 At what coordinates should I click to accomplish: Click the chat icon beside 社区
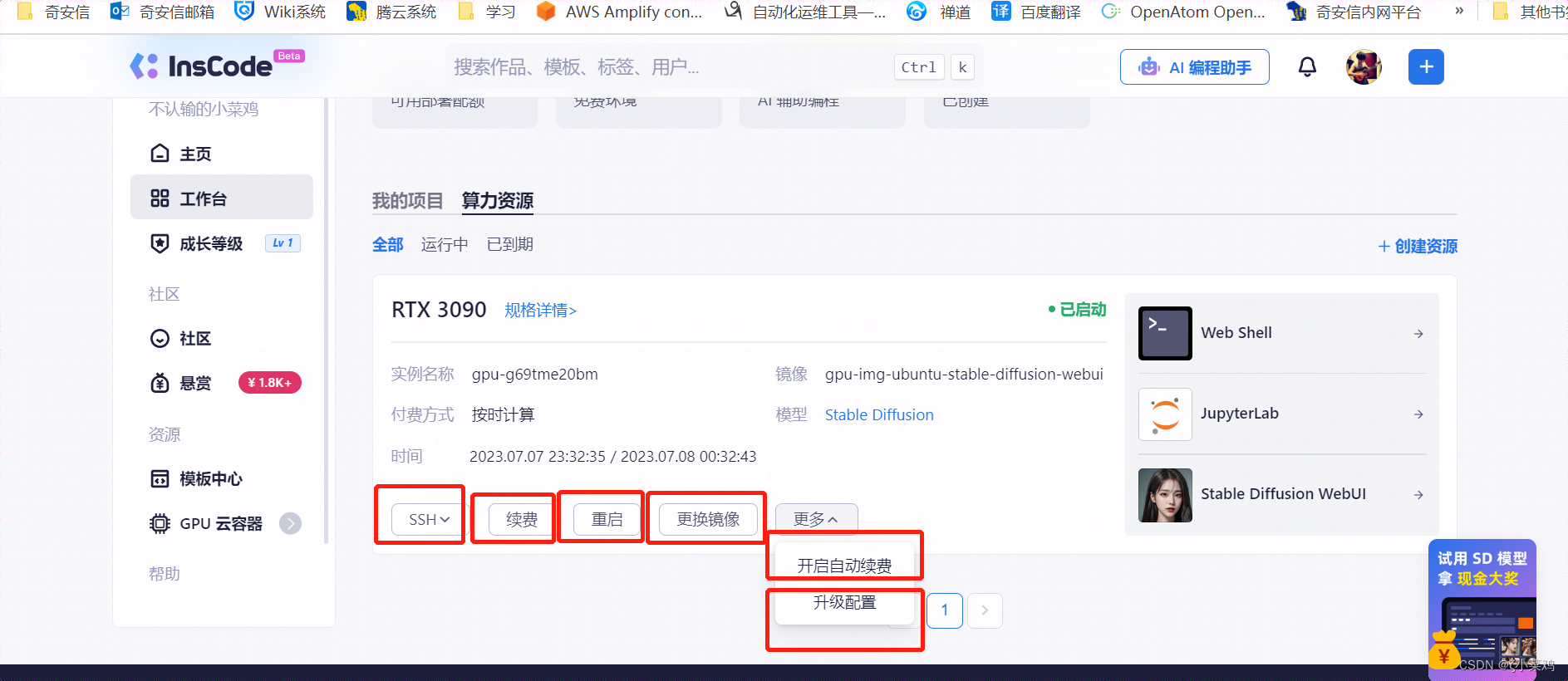click(x=160, y=338)
